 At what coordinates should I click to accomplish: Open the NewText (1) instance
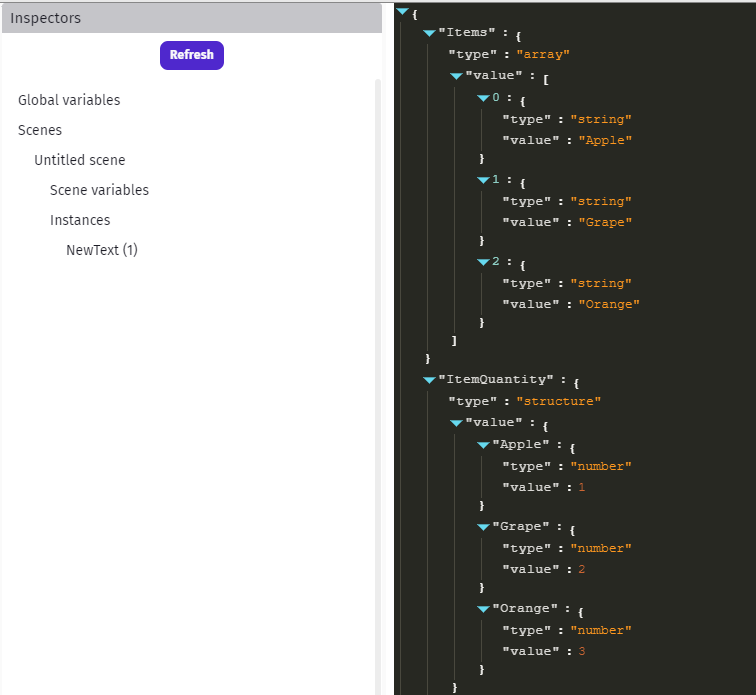click(102, 250)
